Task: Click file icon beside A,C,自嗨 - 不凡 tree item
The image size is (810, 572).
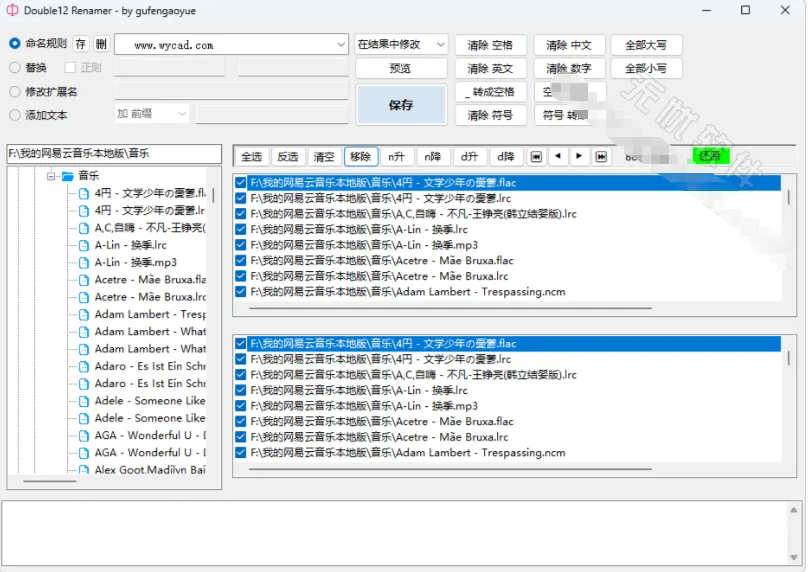Action: [x=84, y=228]
